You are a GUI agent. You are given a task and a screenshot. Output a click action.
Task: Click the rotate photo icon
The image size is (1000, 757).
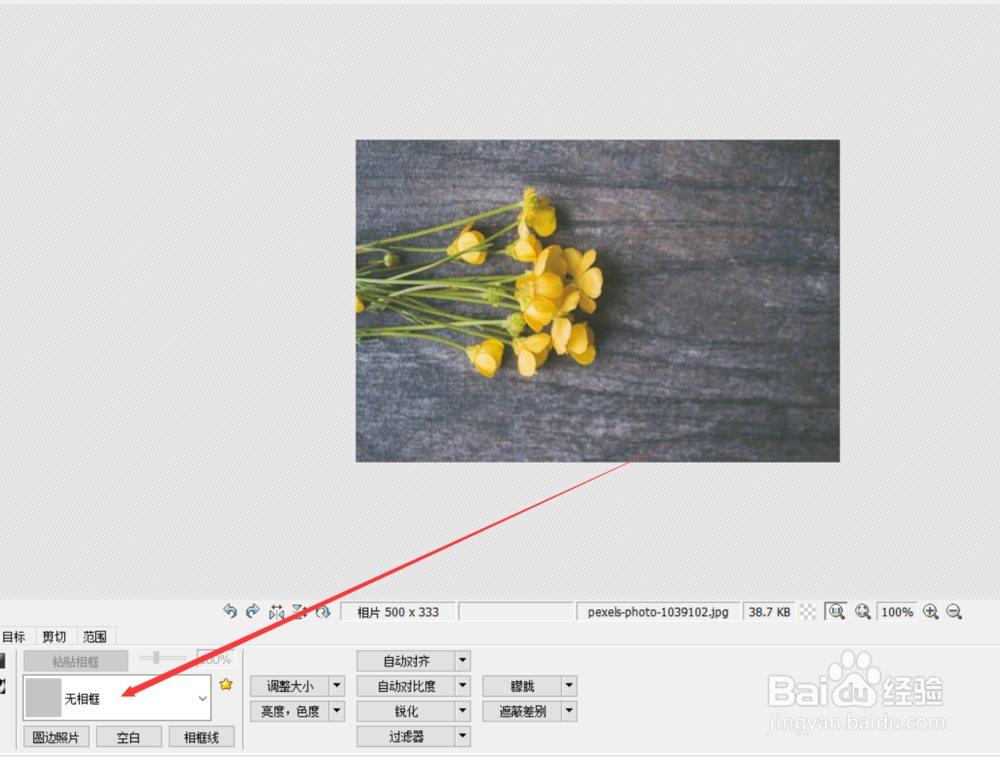(323, 612)
